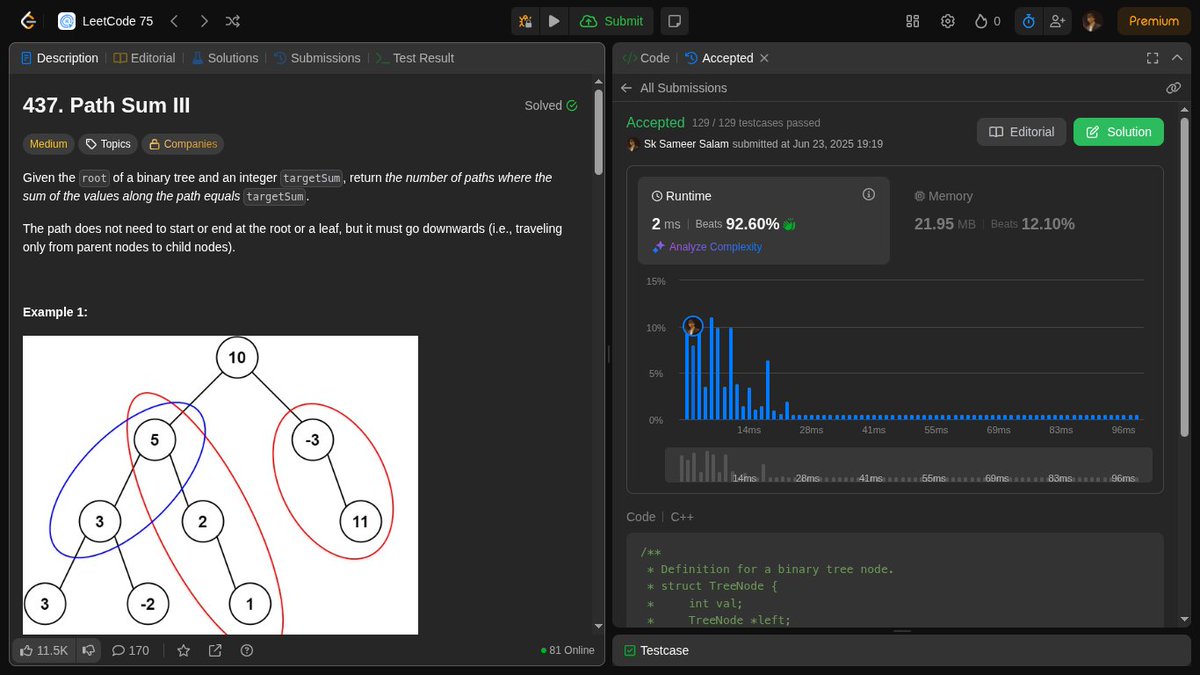This screenshot has height=675, width=1200.
Task: Open the help question mark icon
Action: (x=247, y=650)
